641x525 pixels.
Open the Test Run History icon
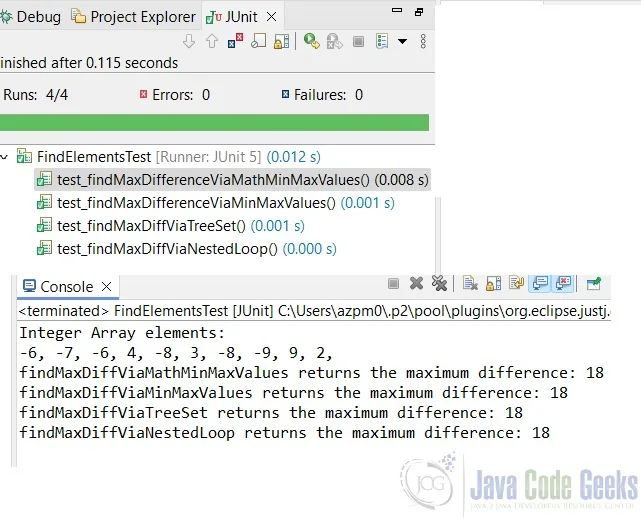click(x=382, y=41)
